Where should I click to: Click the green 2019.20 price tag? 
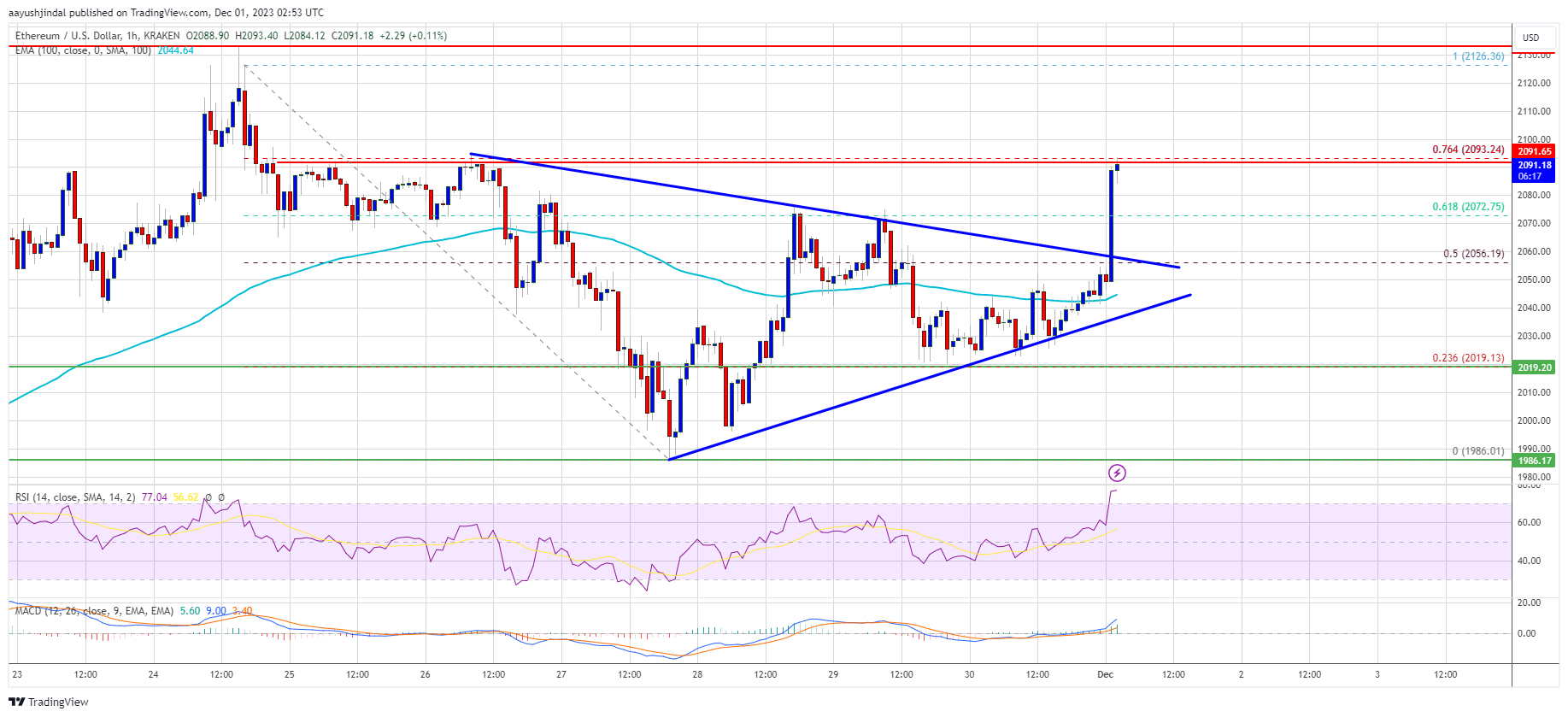[x=1535, y=367]
